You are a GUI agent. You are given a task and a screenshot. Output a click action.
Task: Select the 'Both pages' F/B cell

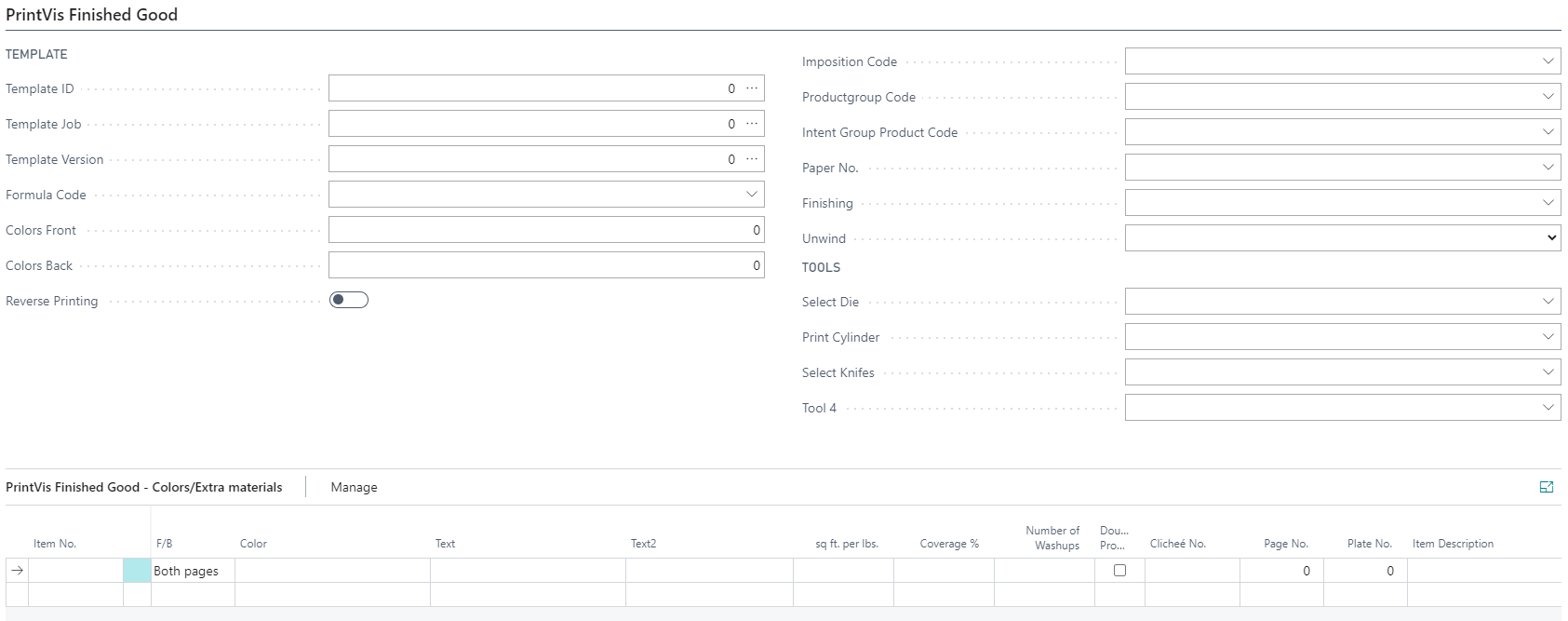[193, 571]
